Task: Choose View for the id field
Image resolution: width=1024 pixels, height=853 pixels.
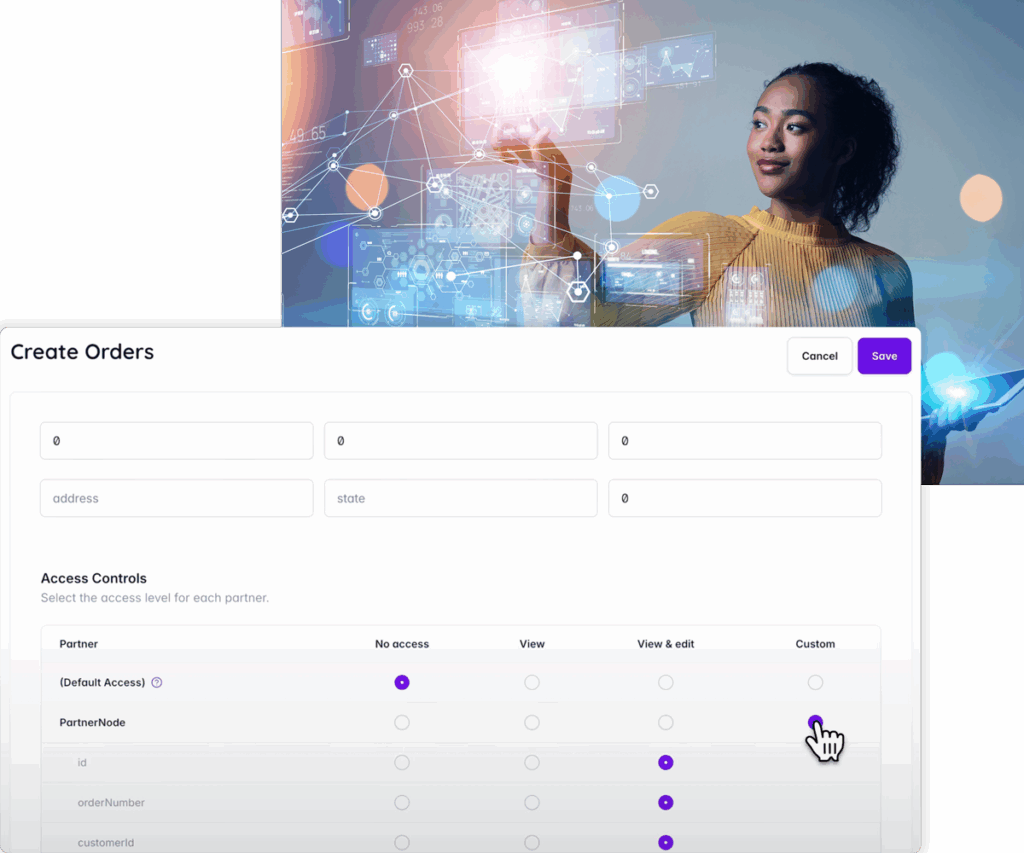Action: point(532,763)
